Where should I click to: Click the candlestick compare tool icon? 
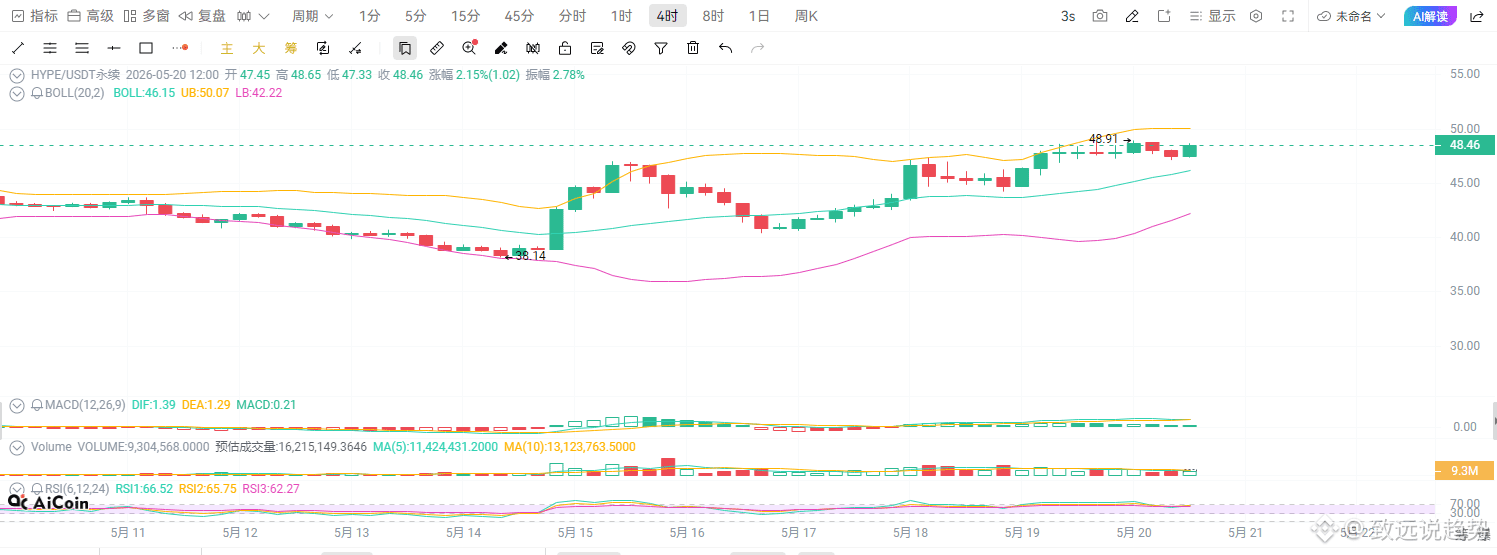tap(533, 48)
